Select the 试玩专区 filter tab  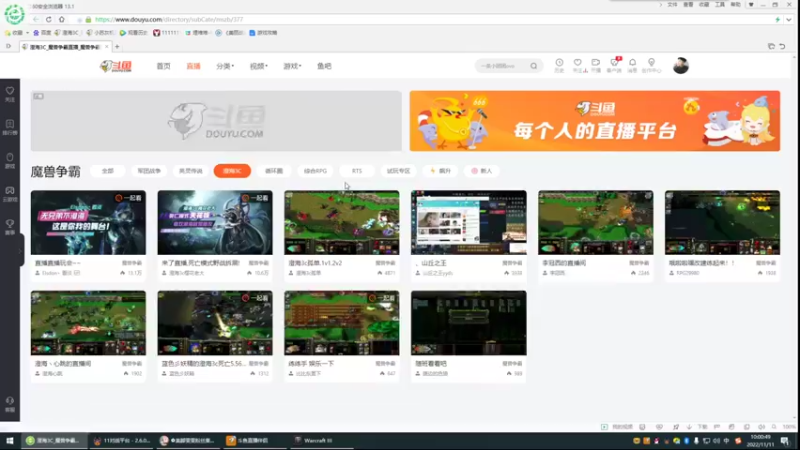coord(398,171)
